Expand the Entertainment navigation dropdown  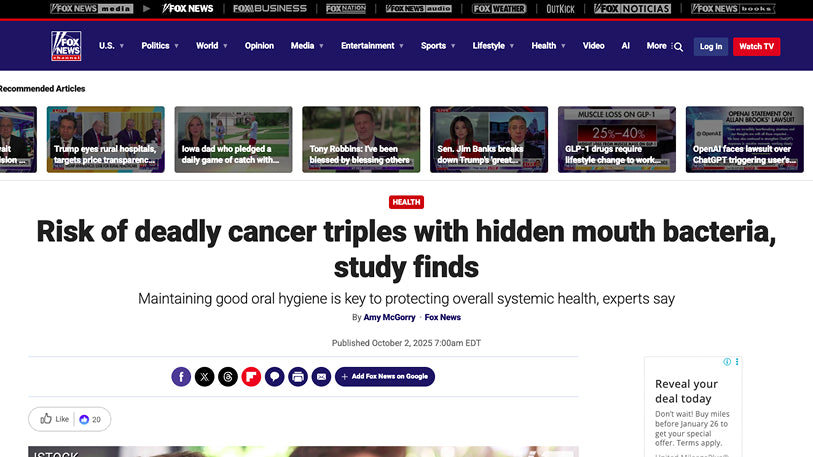373,46
